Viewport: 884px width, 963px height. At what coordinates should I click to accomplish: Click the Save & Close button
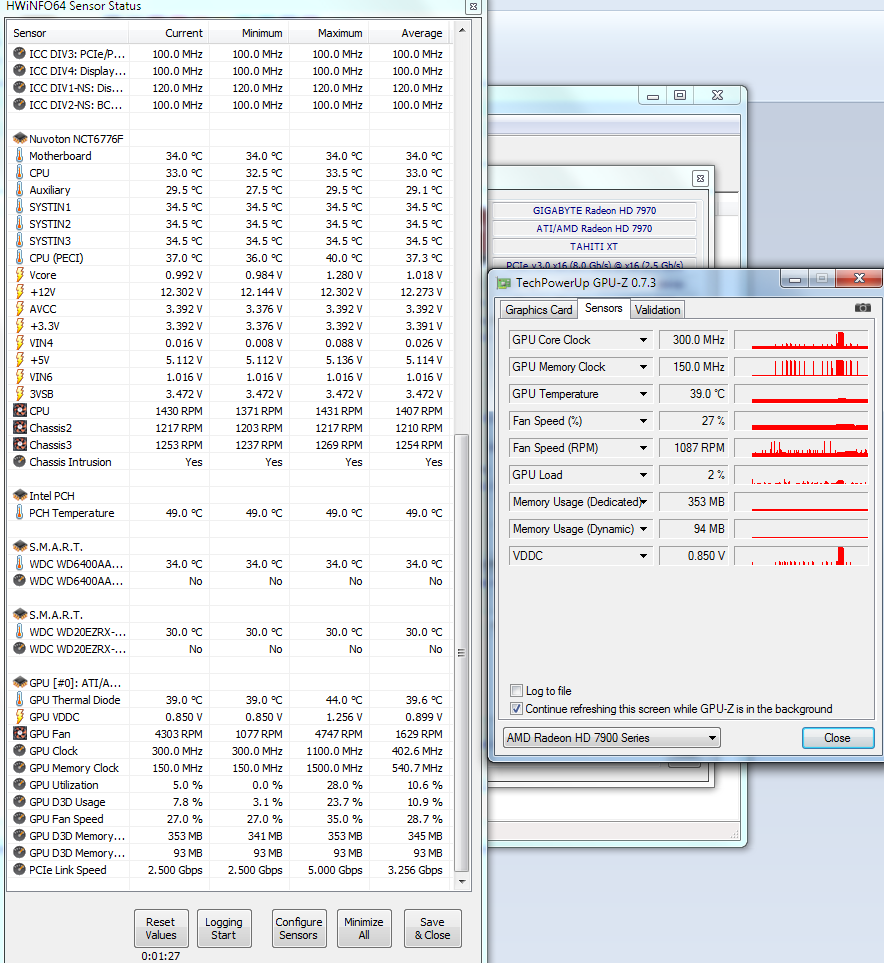(432, 929)
